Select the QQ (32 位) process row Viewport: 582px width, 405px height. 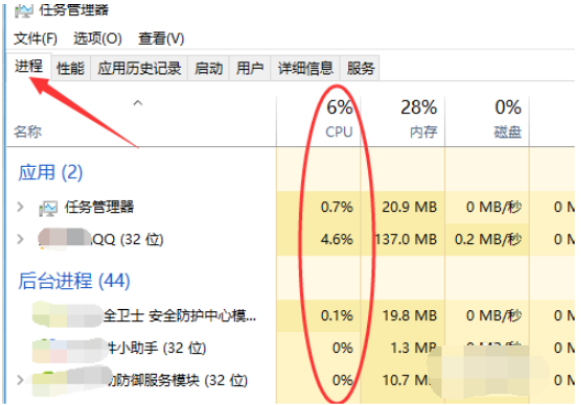coord(291,239)
